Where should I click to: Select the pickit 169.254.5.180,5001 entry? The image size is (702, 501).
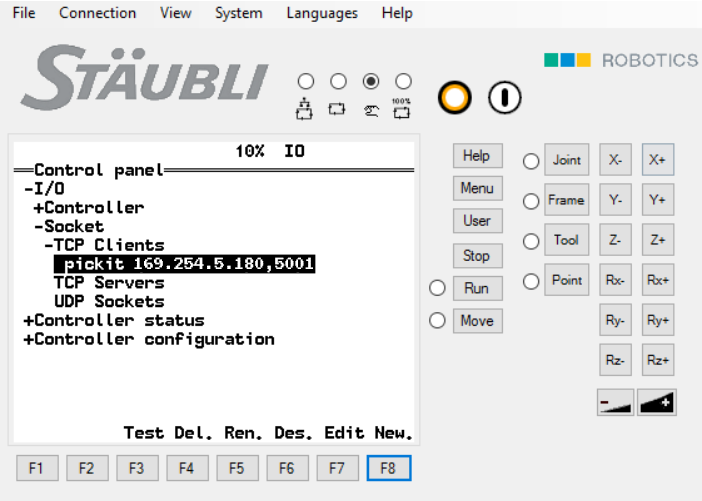[x=184, y=264]
